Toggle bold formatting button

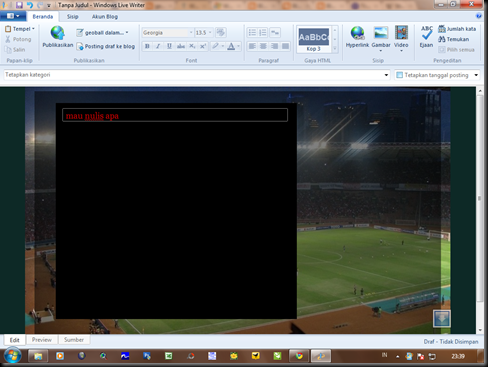147,46
